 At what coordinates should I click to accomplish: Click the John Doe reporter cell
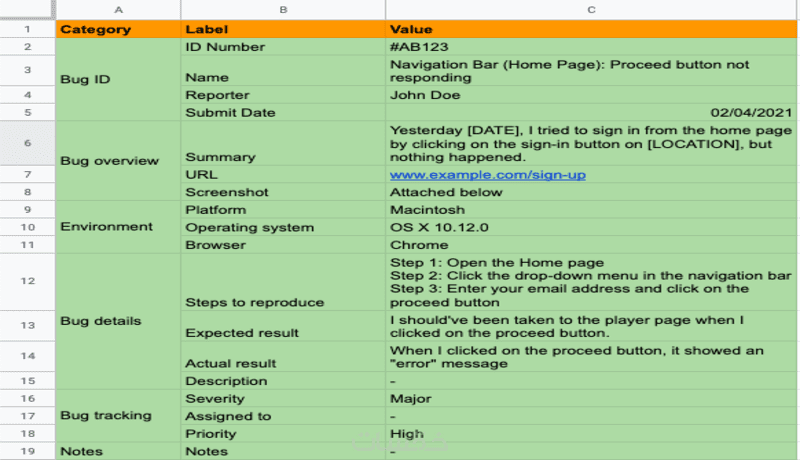pos(591,95)
